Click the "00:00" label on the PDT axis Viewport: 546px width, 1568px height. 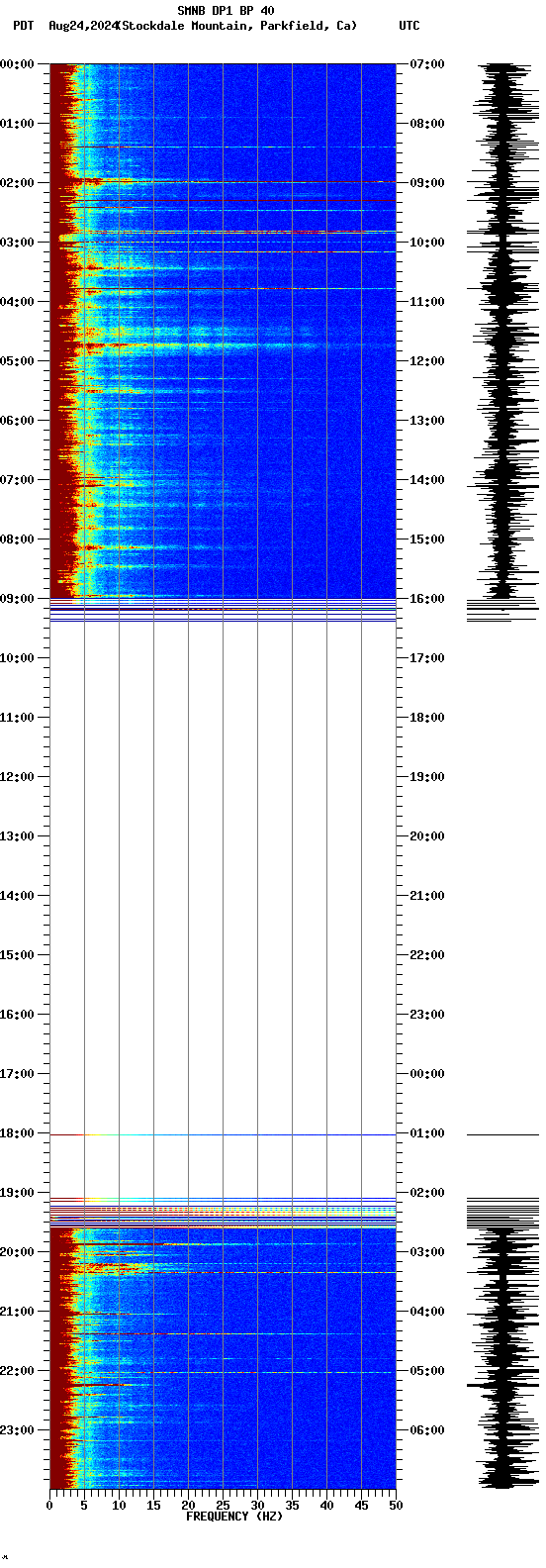[17, 64]
